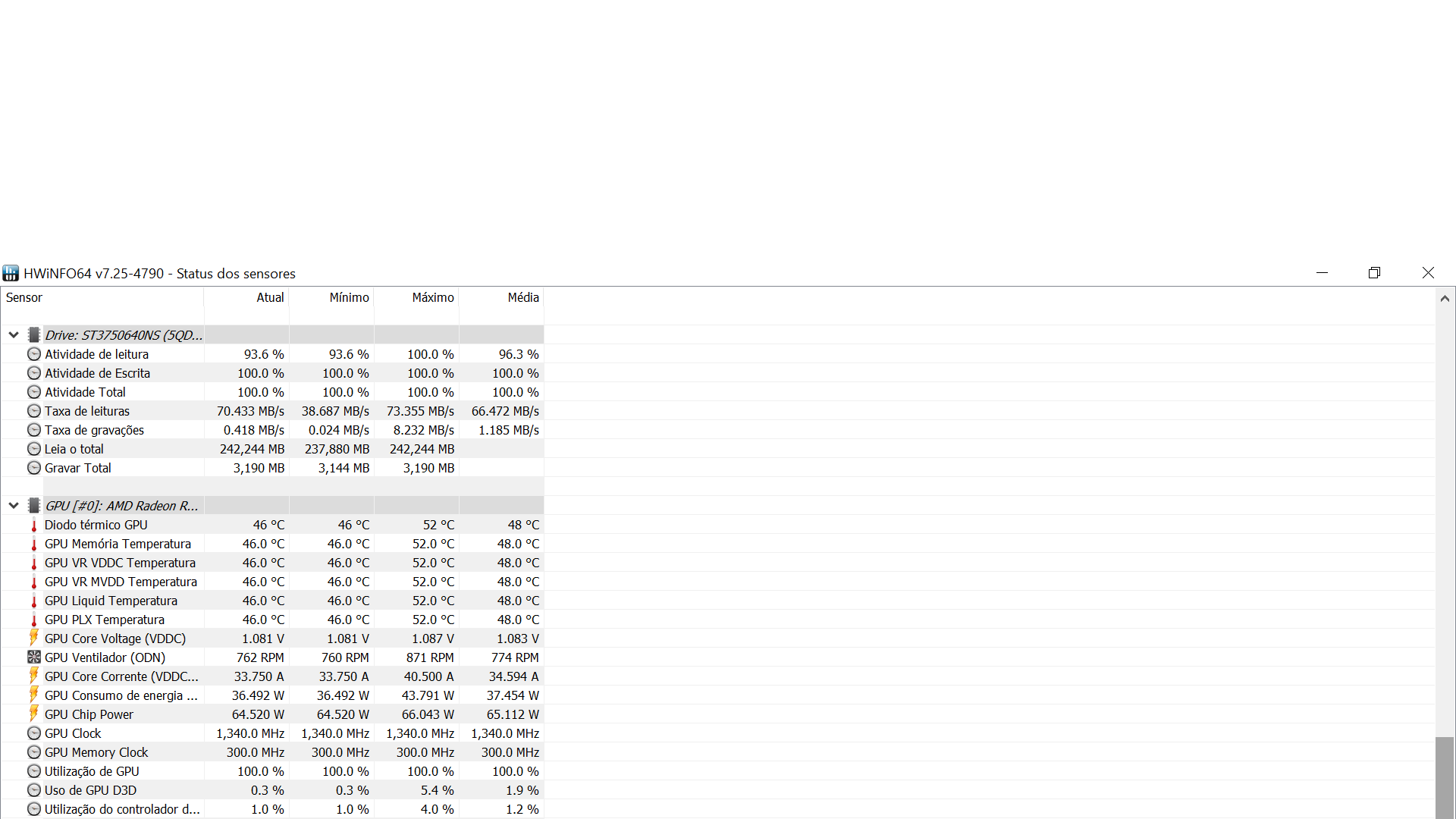The width and height of the screenshot is (1456, 819).
Task: Maximize the HWiNFO64 sensor window
Action: (x=1374, y=273)
